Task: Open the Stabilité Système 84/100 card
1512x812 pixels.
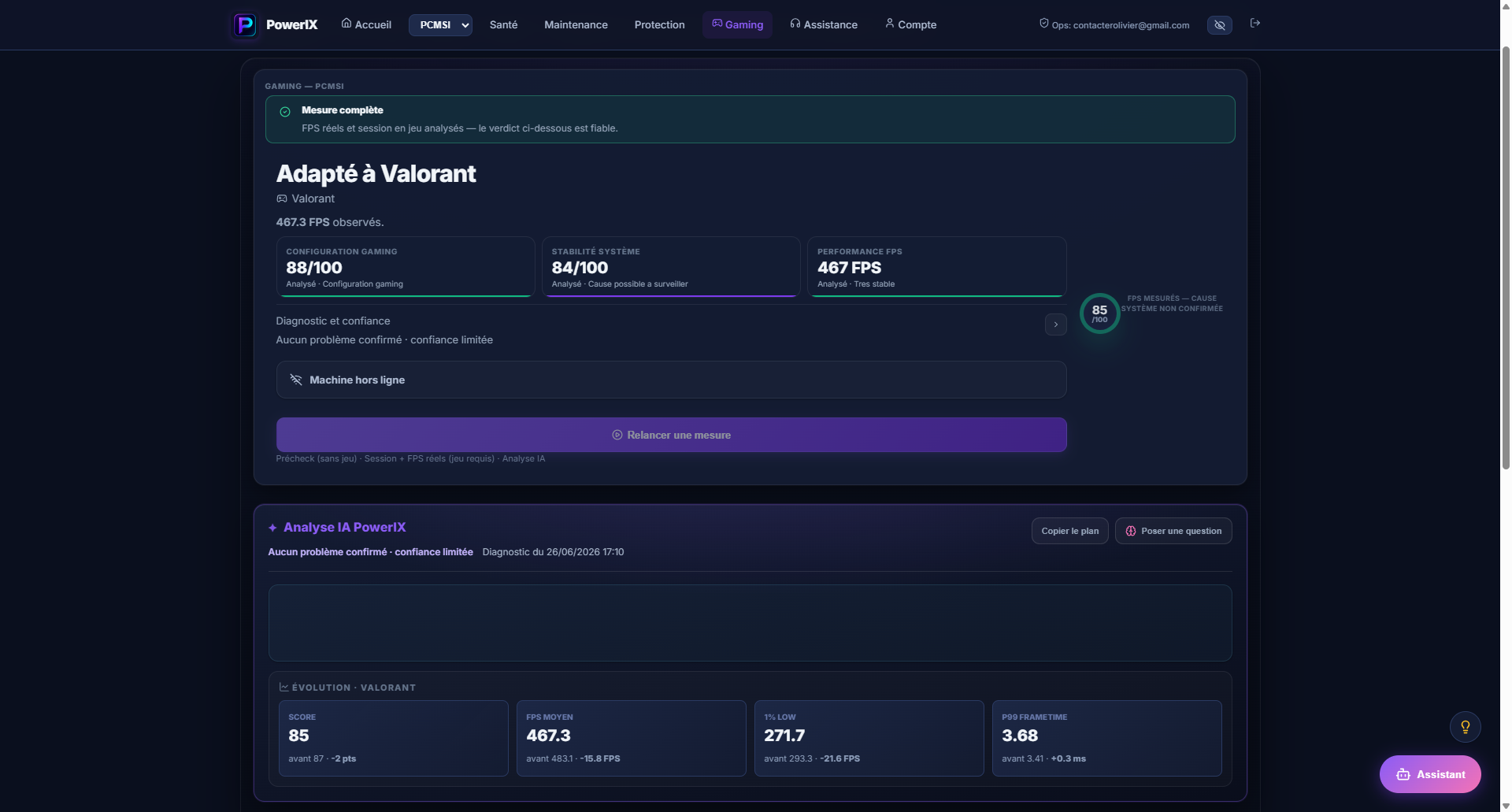Action: click(x=671, y=267)
